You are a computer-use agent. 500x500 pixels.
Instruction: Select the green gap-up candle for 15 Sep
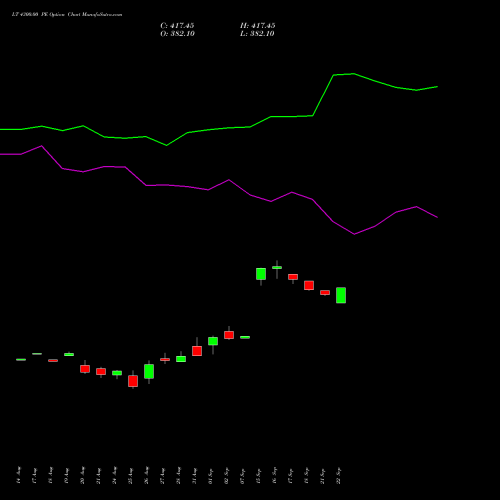point(261,274)
